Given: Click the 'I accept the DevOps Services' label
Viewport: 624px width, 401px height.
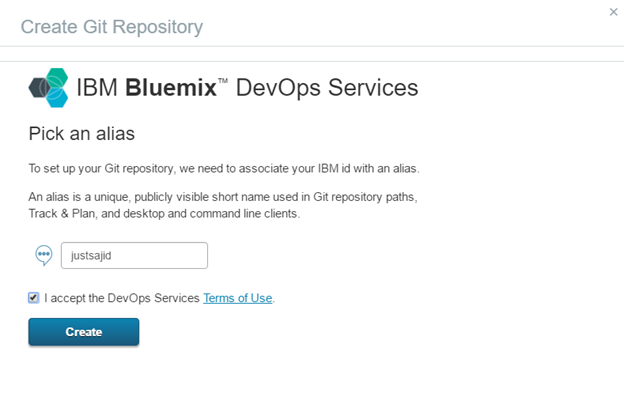Looking at the screenshot, I should pyautogui.click(x=122, y=298).
